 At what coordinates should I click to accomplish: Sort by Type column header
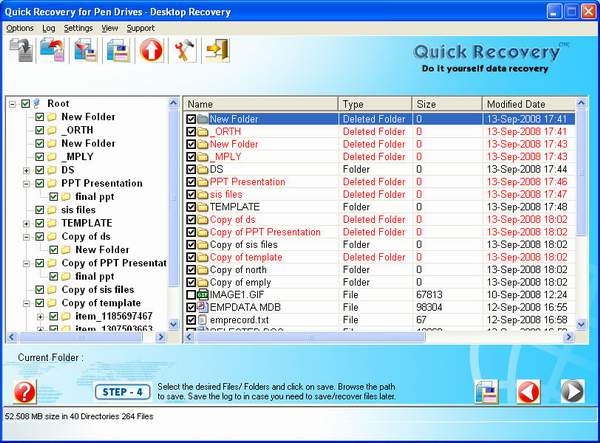pos(375,104)
